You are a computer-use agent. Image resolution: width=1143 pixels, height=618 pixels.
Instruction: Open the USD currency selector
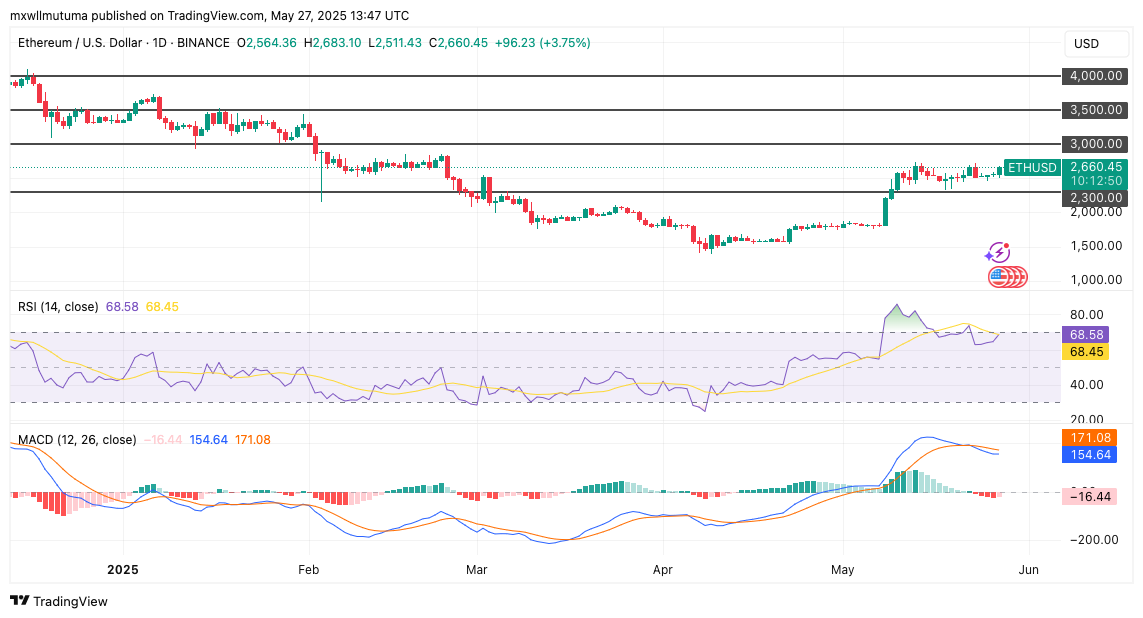coord(1086,44)
